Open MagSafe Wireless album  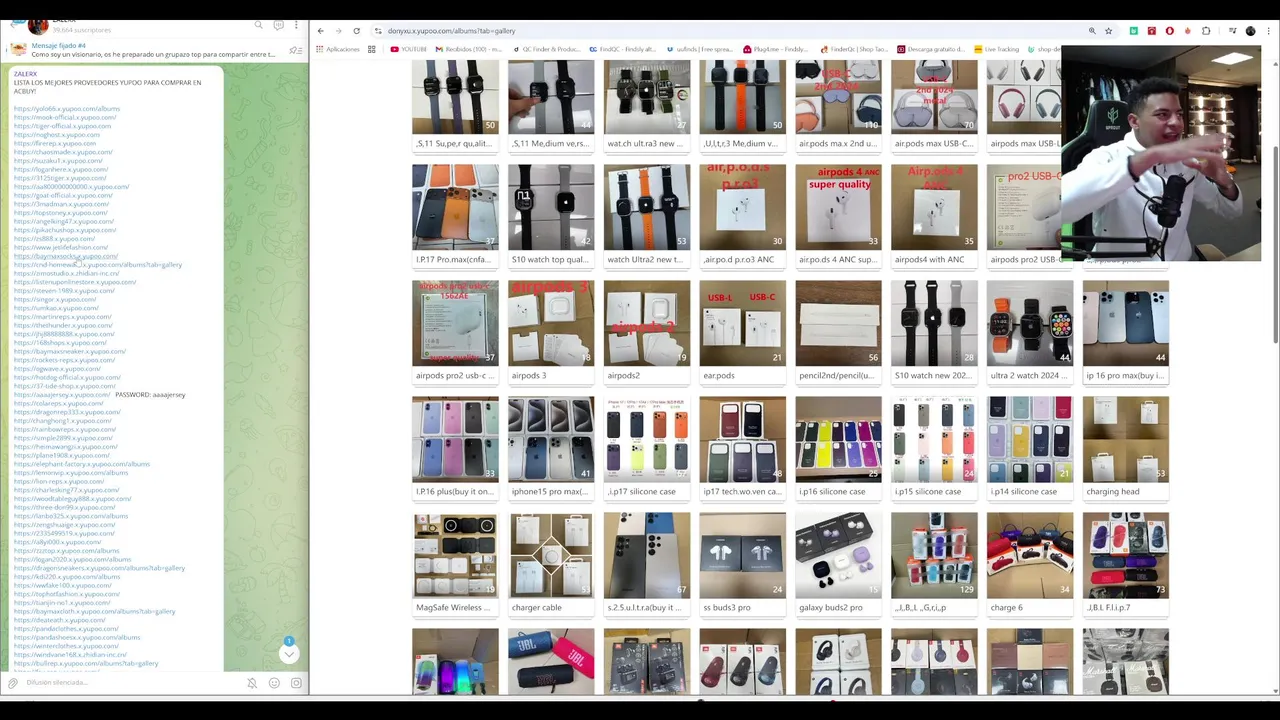click(x=455, y=563)
